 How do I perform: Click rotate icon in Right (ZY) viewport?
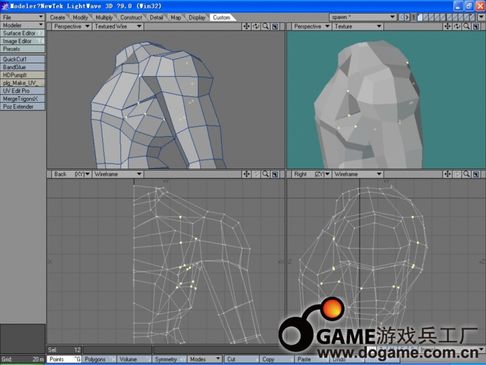pos(457,174)
